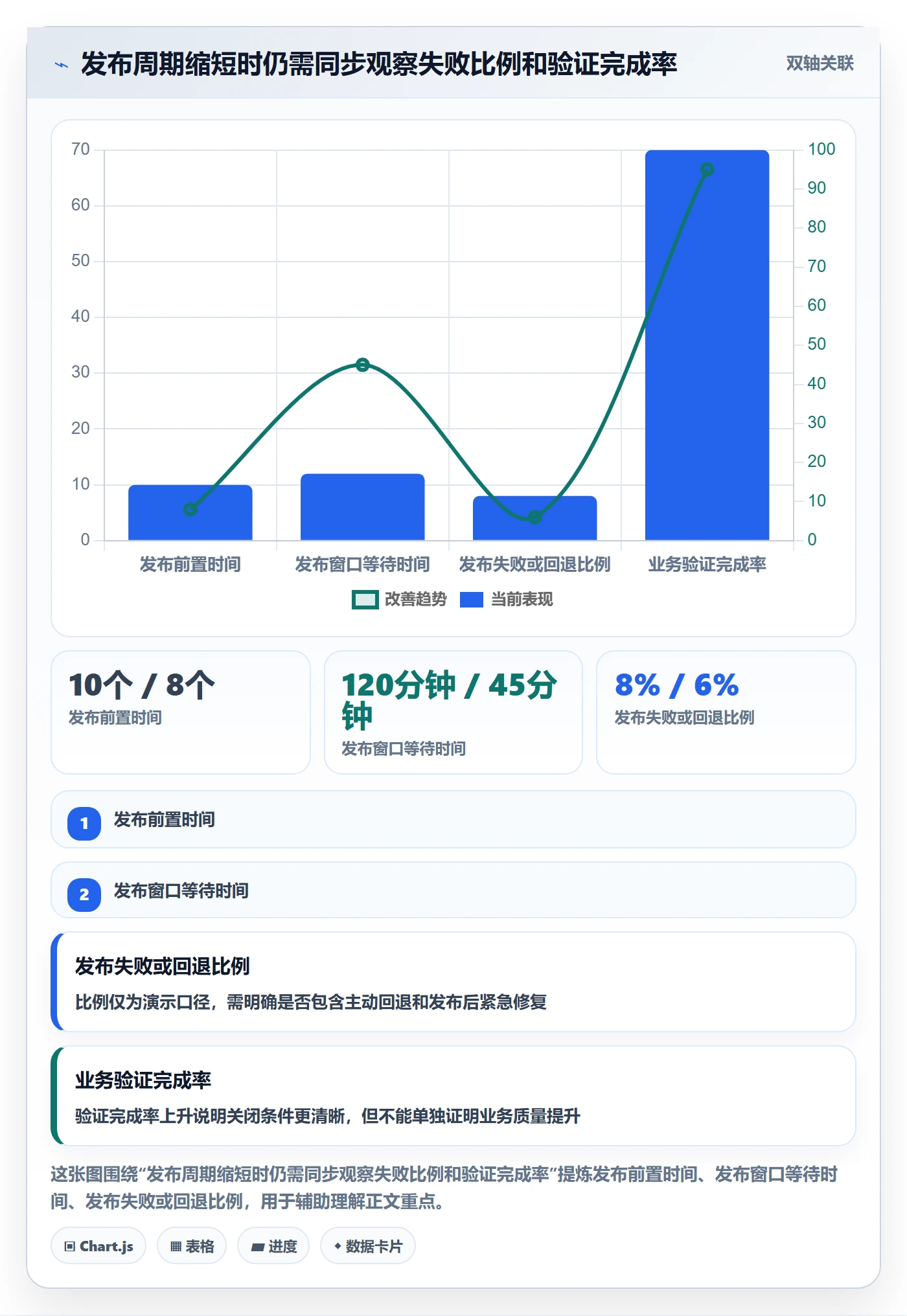This screenshot has width=907, height=1316.
Task: Open the 业务验证完成率 note card heading
Action: click(143, 1080)
